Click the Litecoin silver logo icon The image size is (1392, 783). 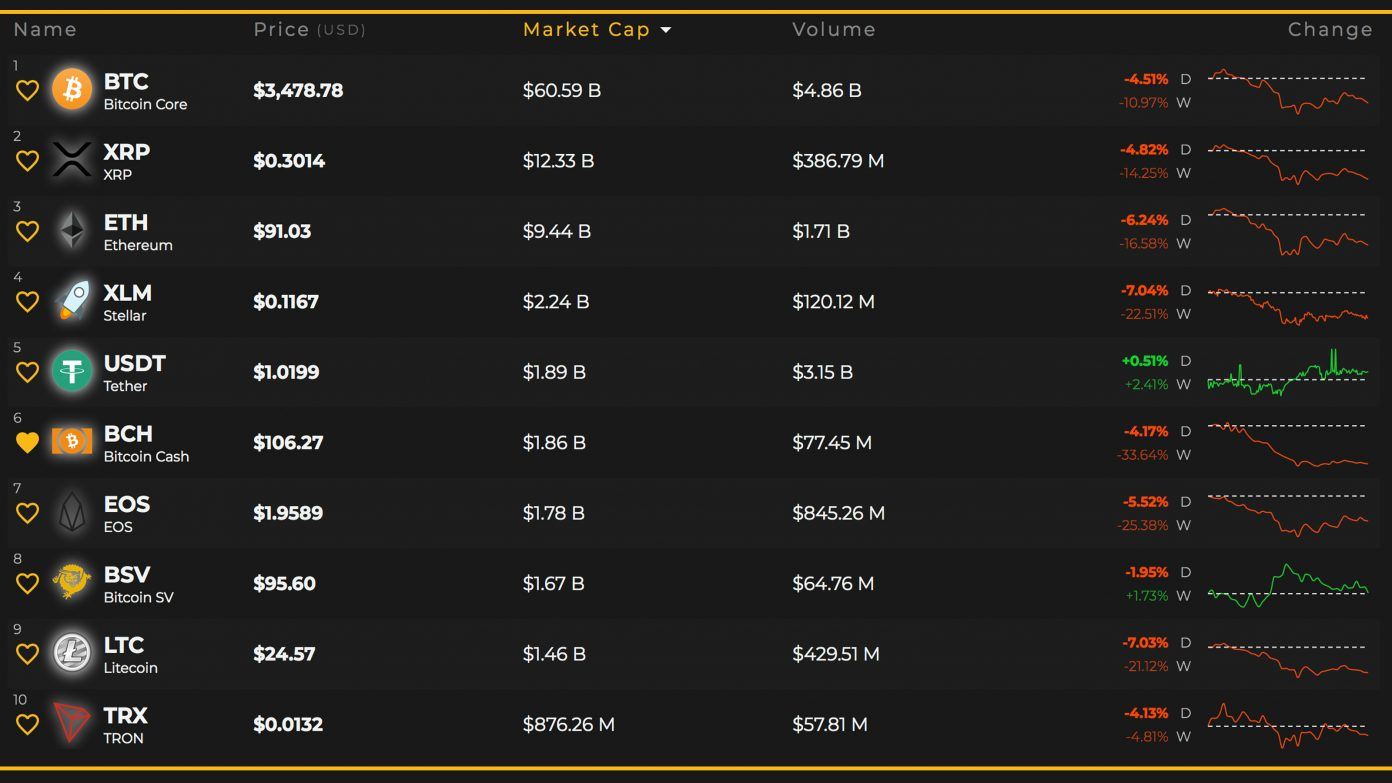click(x=72, y=653)
